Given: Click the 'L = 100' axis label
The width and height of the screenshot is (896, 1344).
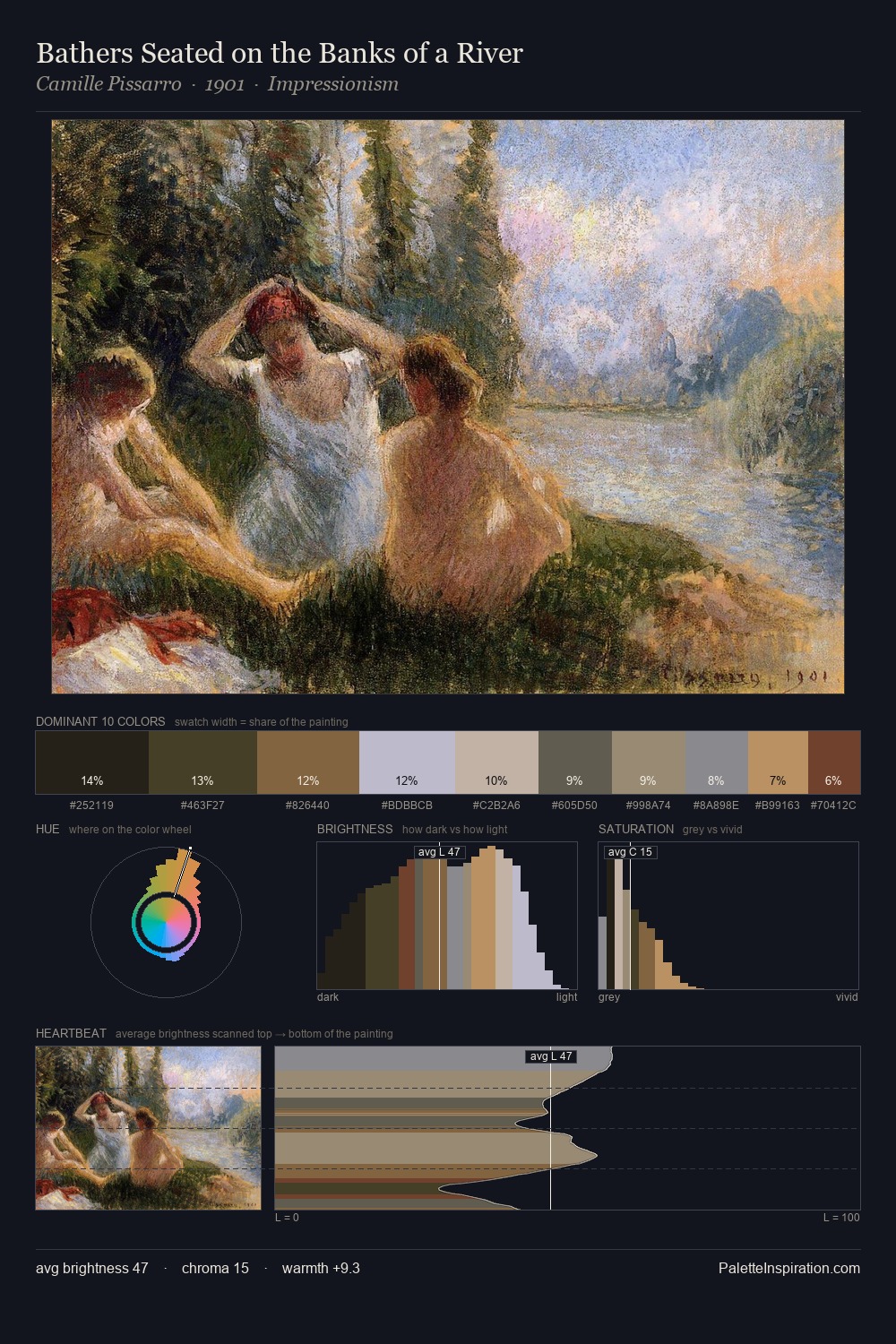Looking at the screenshot, I should click(841, 1218).
